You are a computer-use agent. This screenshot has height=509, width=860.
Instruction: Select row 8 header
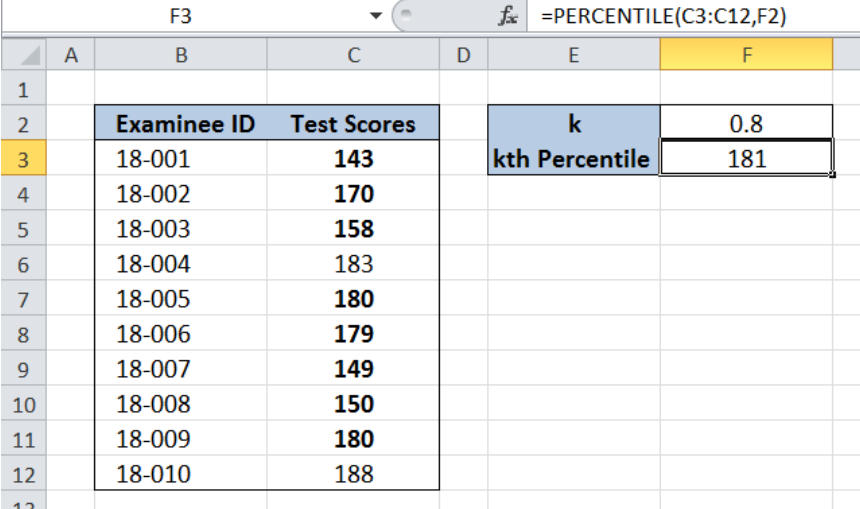tap(24, 334)
